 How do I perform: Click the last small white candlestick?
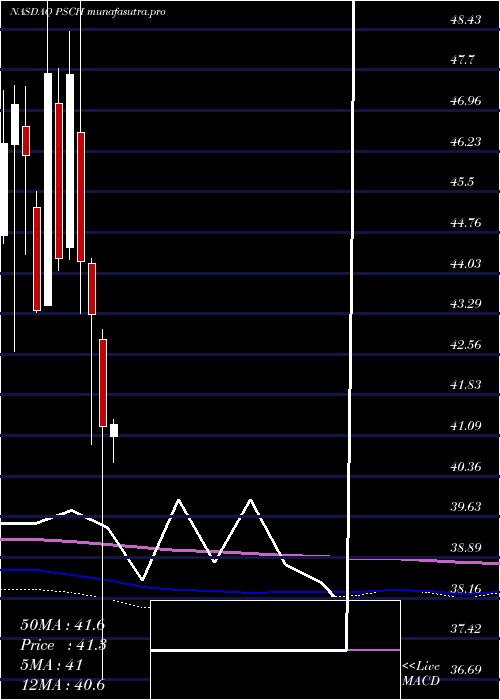click(x=114, y=430)
